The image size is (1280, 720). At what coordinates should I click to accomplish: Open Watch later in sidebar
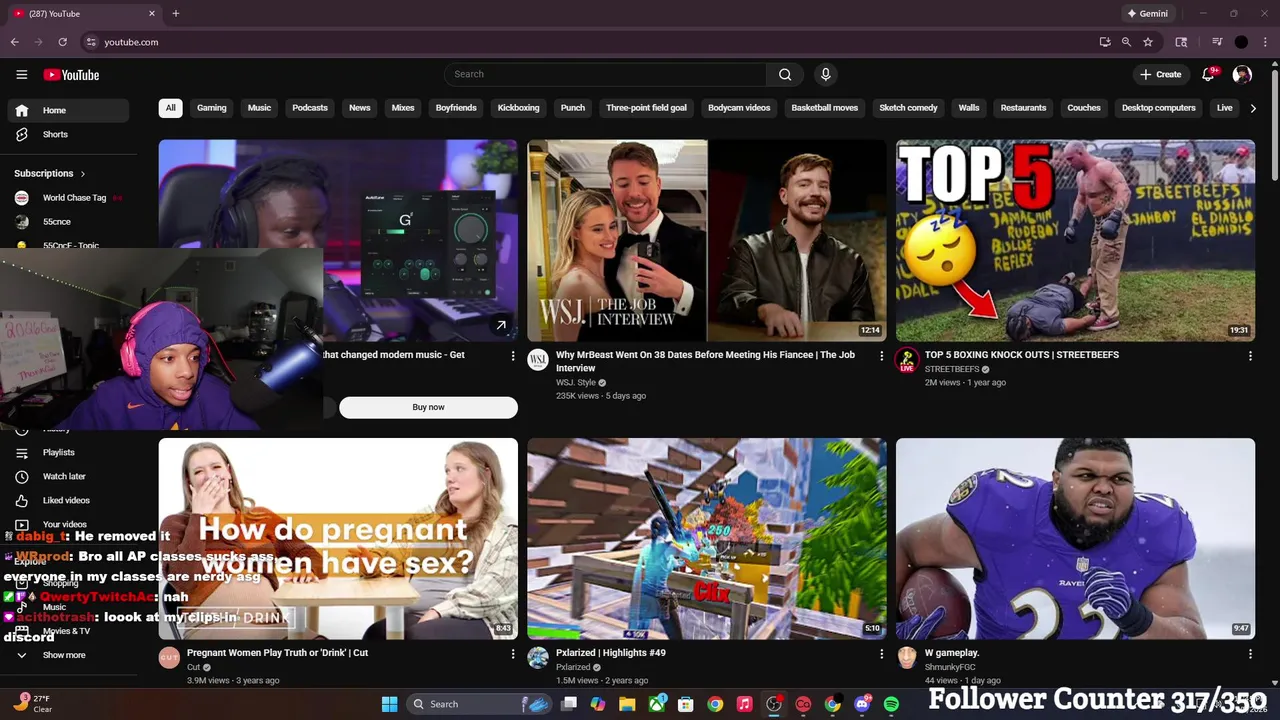[x=68, y=476]
